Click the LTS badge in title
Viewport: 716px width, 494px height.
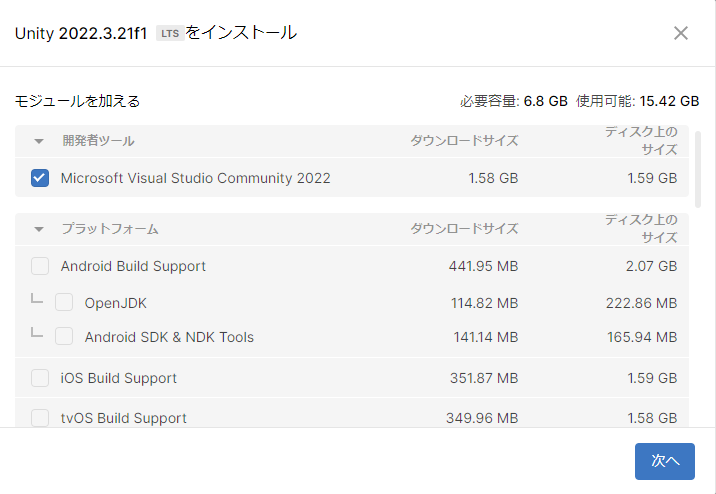(x=169, y=34)
